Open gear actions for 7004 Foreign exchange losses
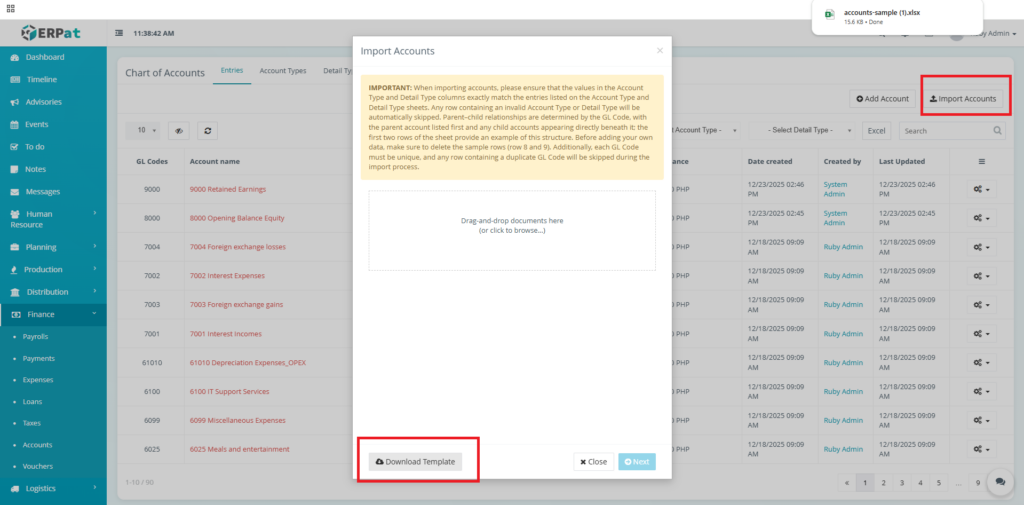 point(982,247)
